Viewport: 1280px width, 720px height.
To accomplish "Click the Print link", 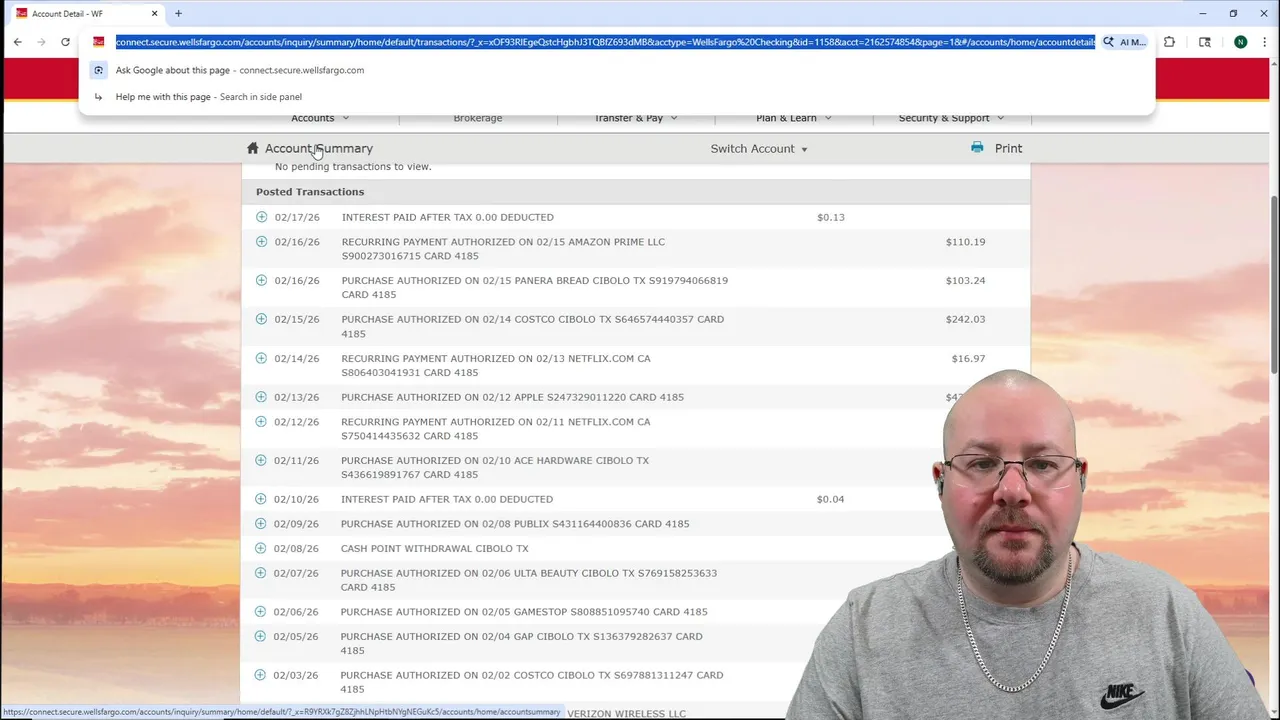I will click(1008, 148).
